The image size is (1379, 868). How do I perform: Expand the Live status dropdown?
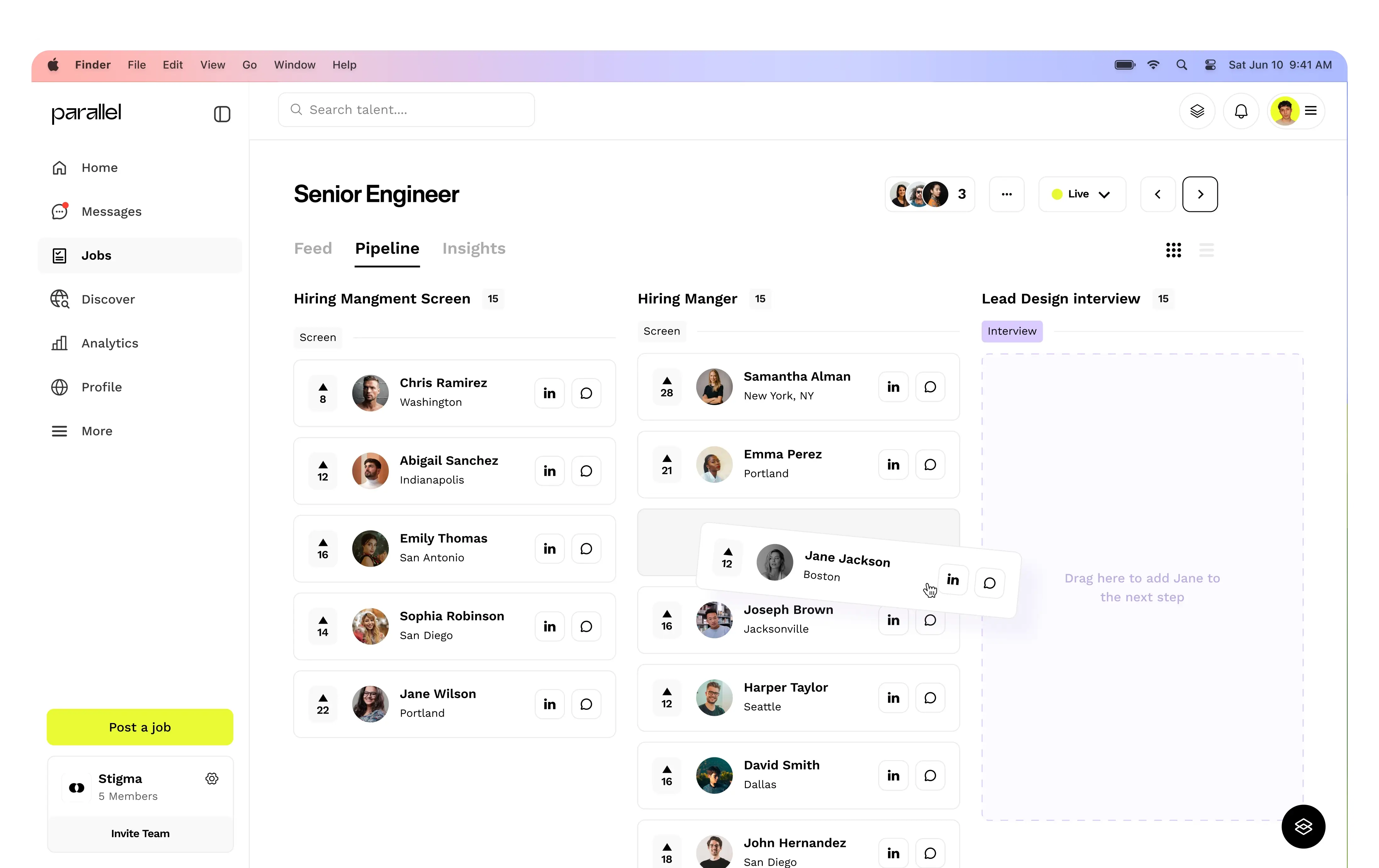(x=1082, y=194)
